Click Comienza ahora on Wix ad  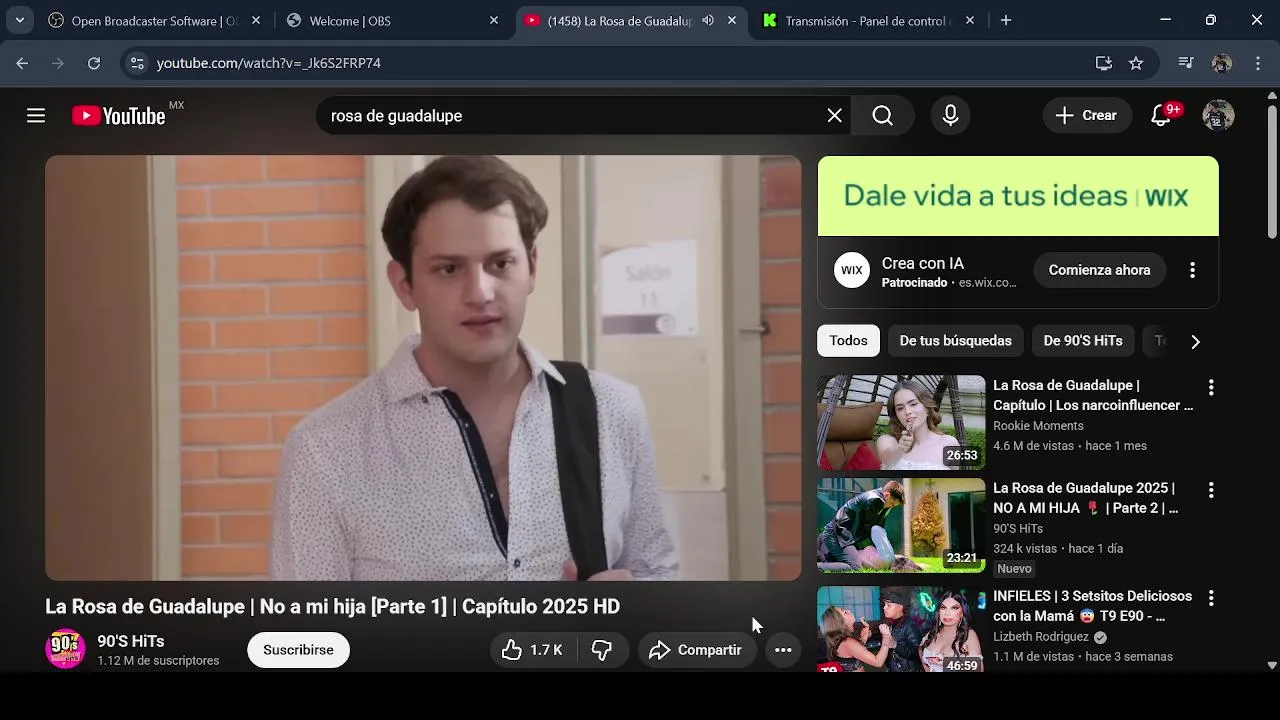(x=1099, y=270)
